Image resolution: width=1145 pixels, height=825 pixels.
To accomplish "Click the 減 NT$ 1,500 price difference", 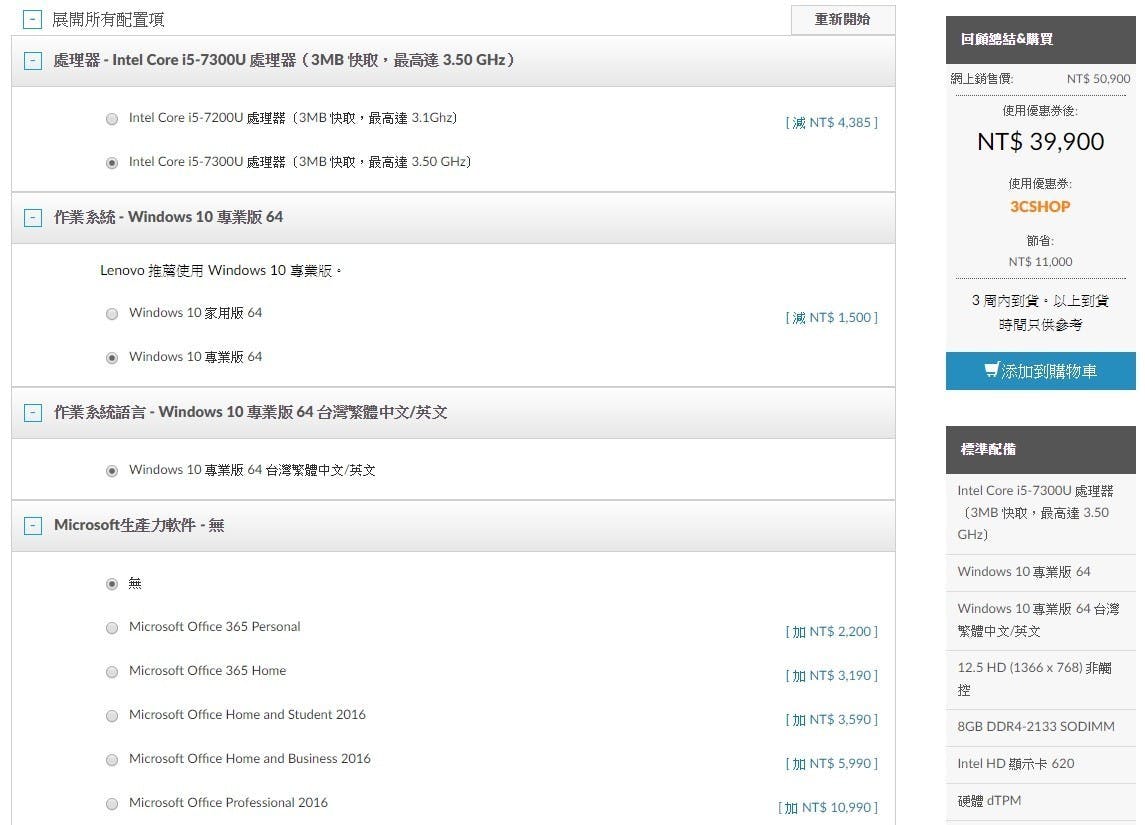I will (x=832, y=318).
